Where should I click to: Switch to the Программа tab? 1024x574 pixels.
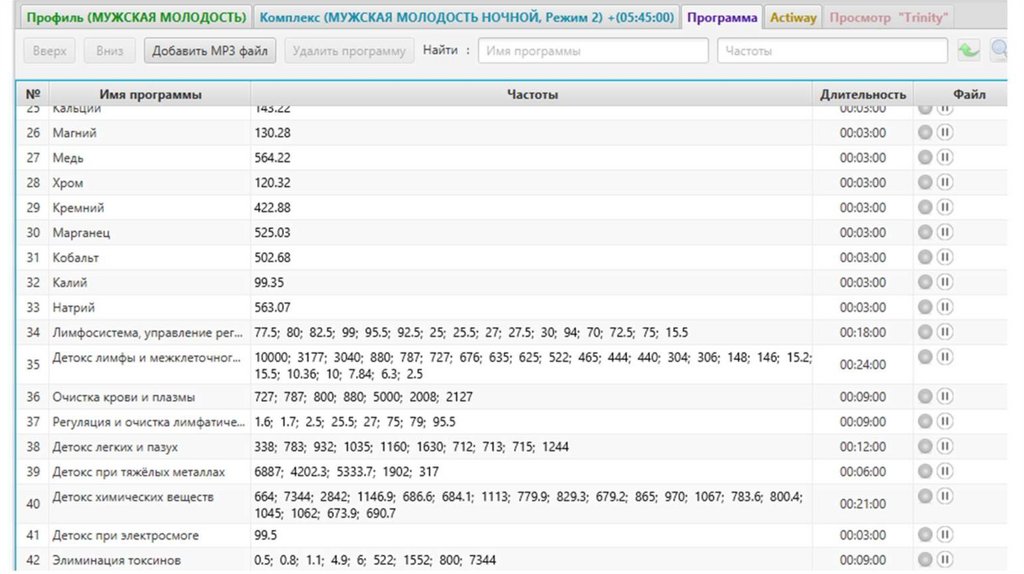[x=722, y=17]
